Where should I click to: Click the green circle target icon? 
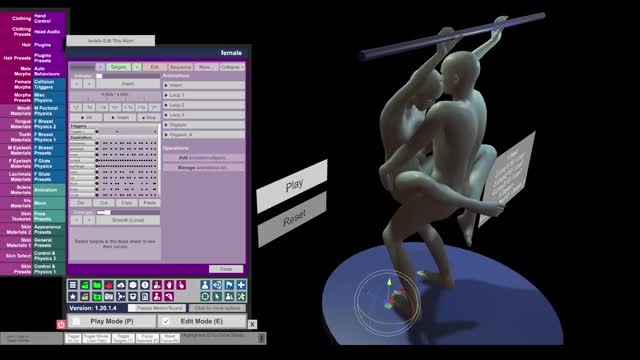pyautogui.click(x=205, y=297)
